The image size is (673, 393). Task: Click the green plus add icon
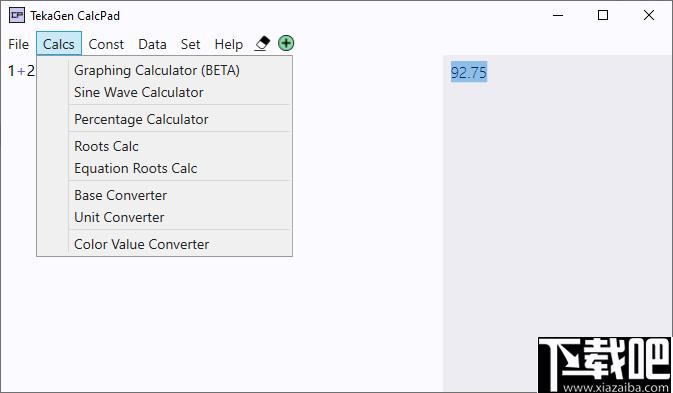pos(286,43)
